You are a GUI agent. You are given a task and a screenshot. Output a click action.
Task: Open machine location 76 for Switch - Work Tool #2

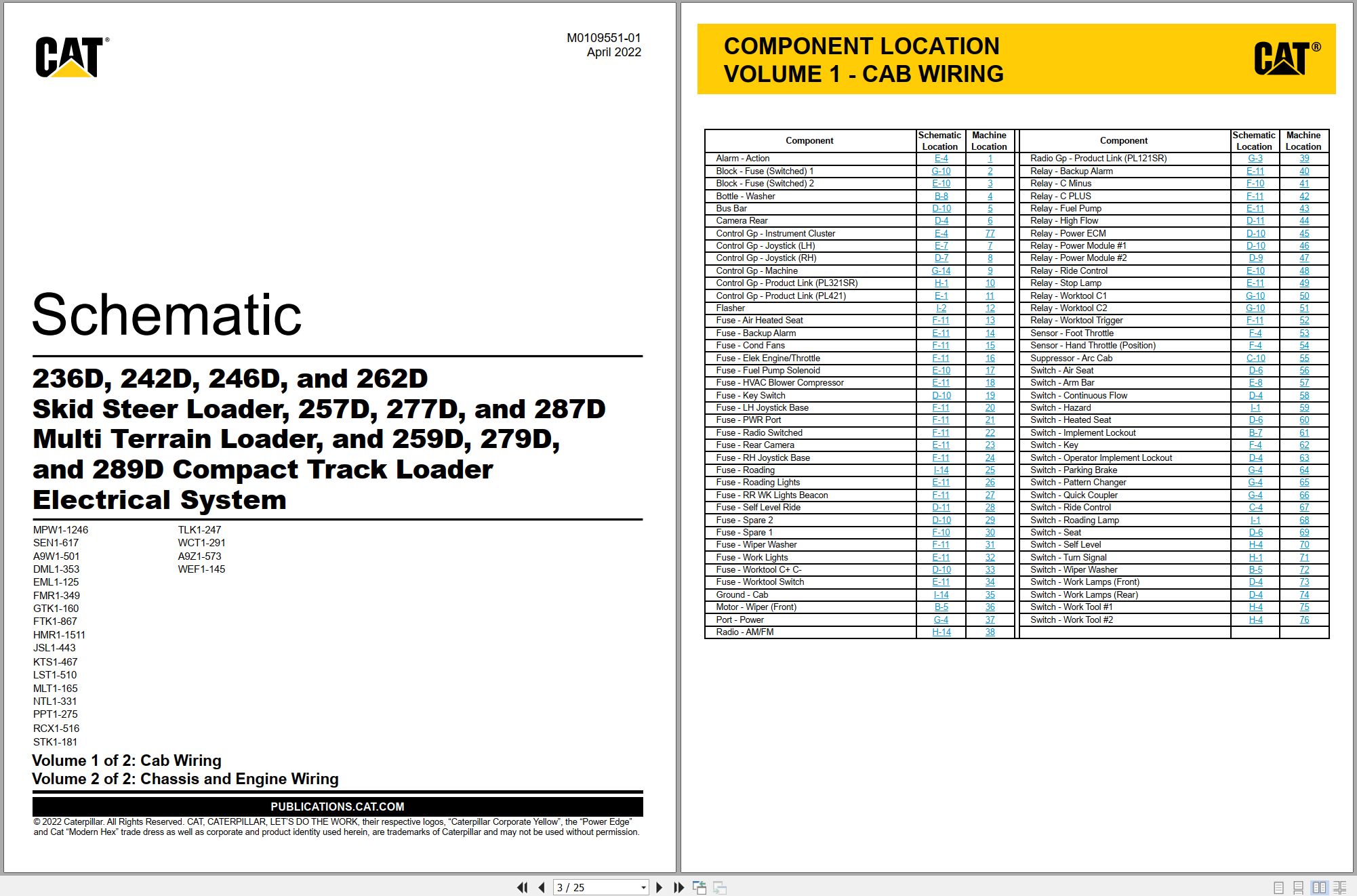1304,619
